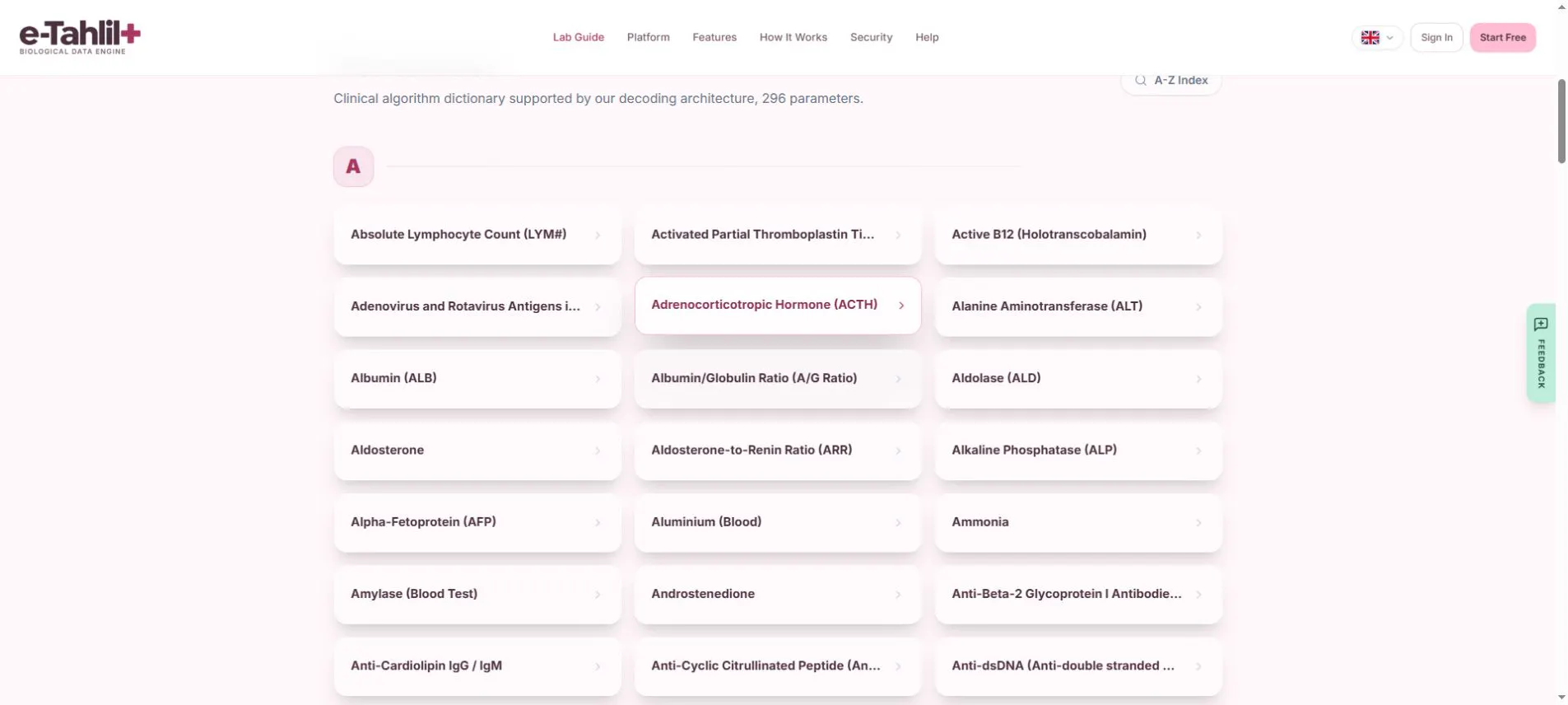Open Active B12 (Holotranscobalamin) entry
The image size is (1568, 705).
(1078, 235)
